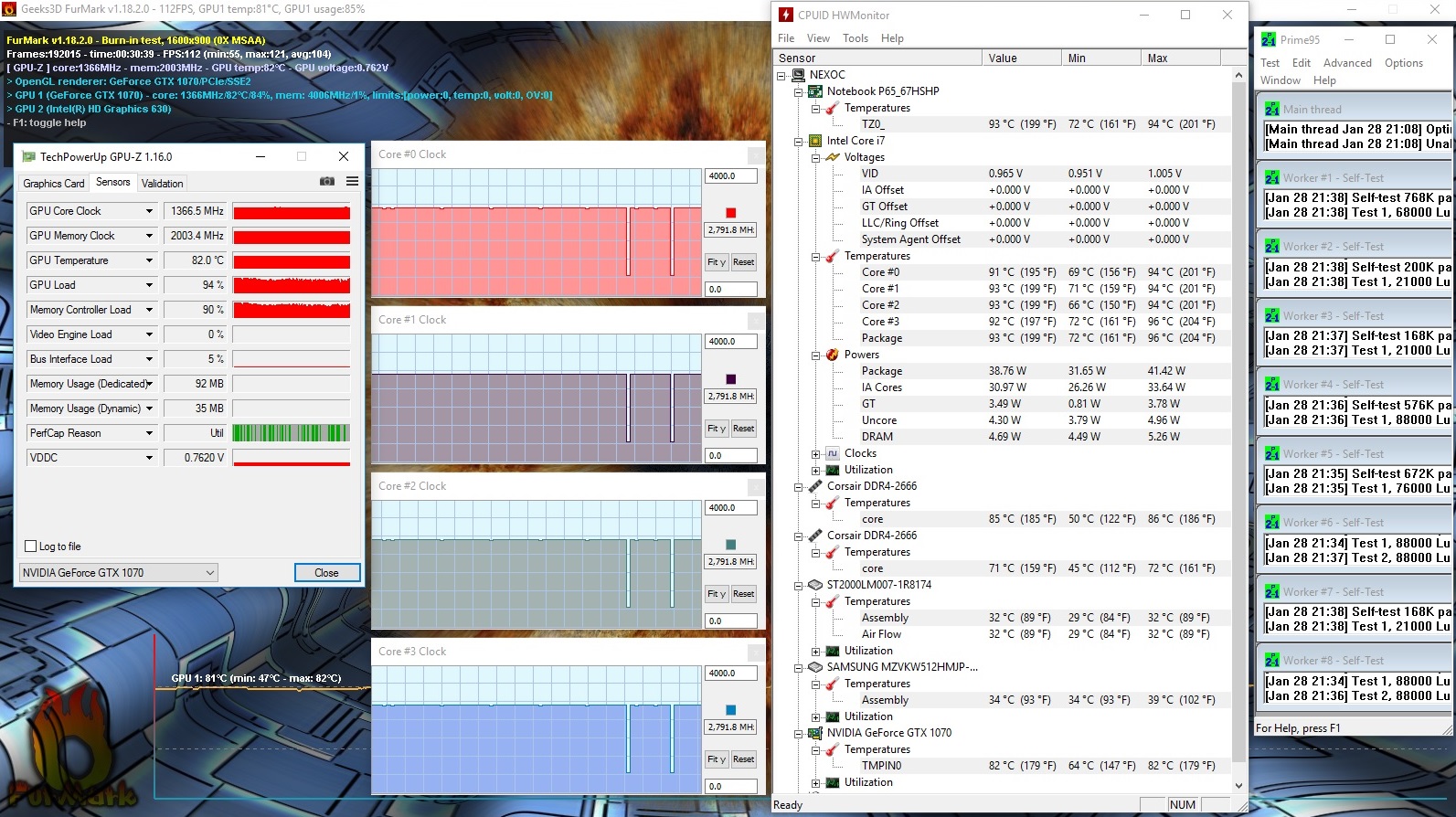Click the Prime95 Worker #2 window icon
Viewport: 1456px width, 817px height.
(1271, 246)
